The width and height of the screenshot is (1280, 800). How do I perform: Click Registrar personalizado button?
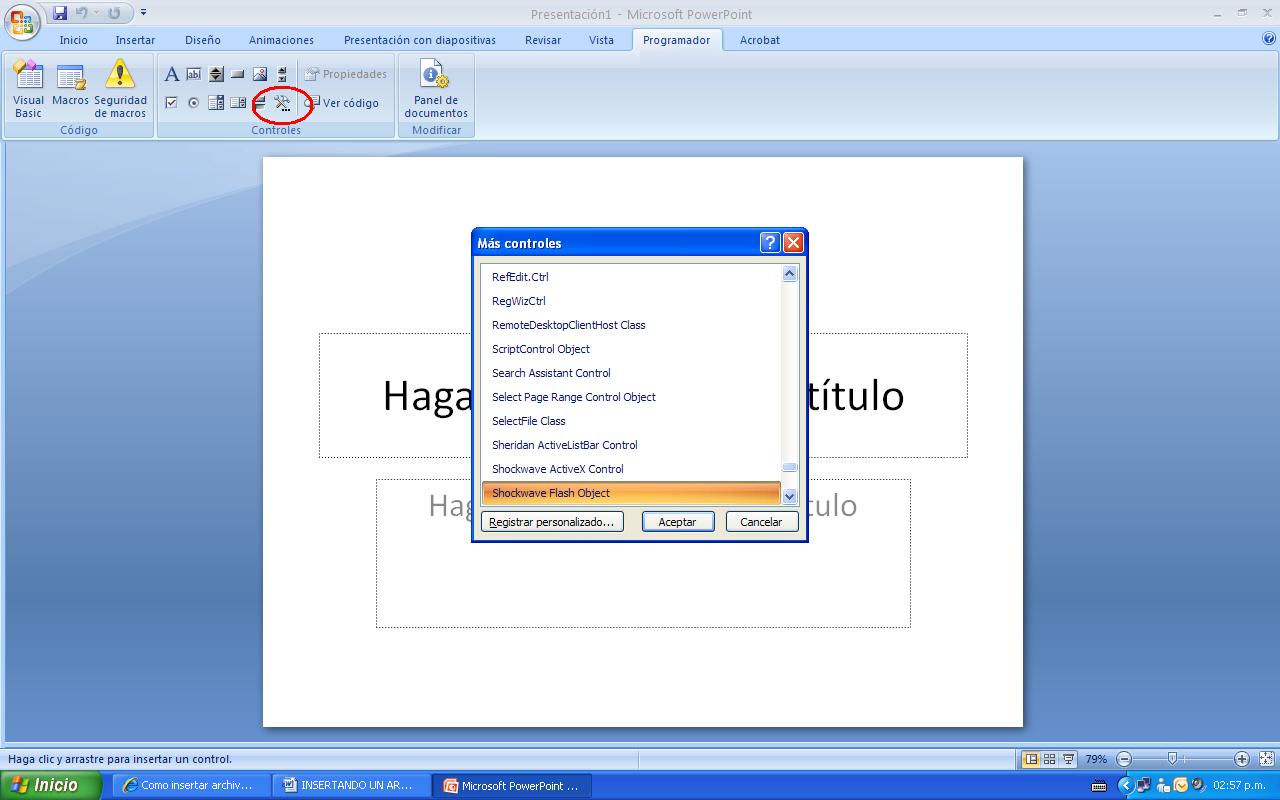(x=551, y=521)
